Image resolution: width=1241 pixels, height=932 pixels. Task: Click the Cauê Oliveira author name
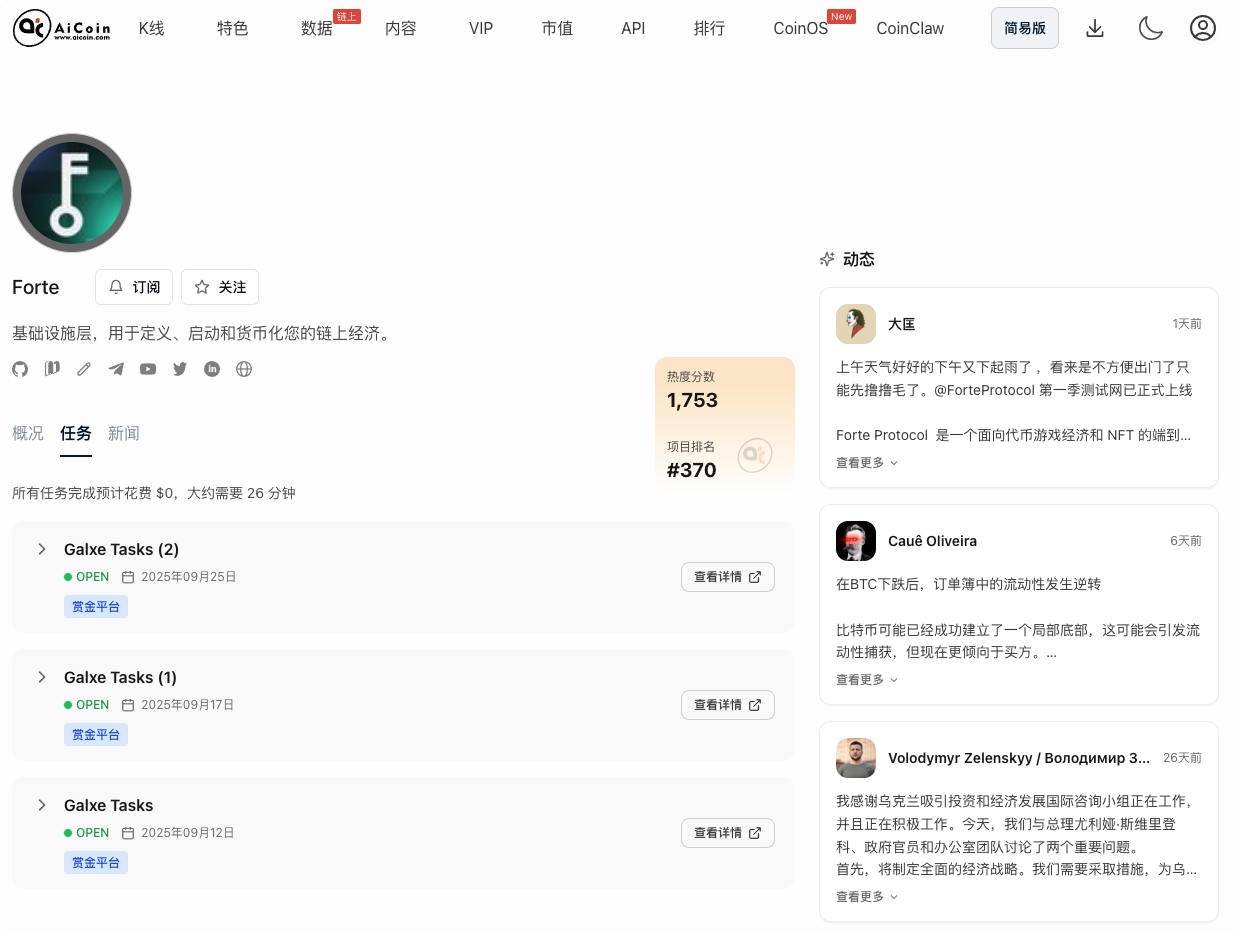(933, 541)
